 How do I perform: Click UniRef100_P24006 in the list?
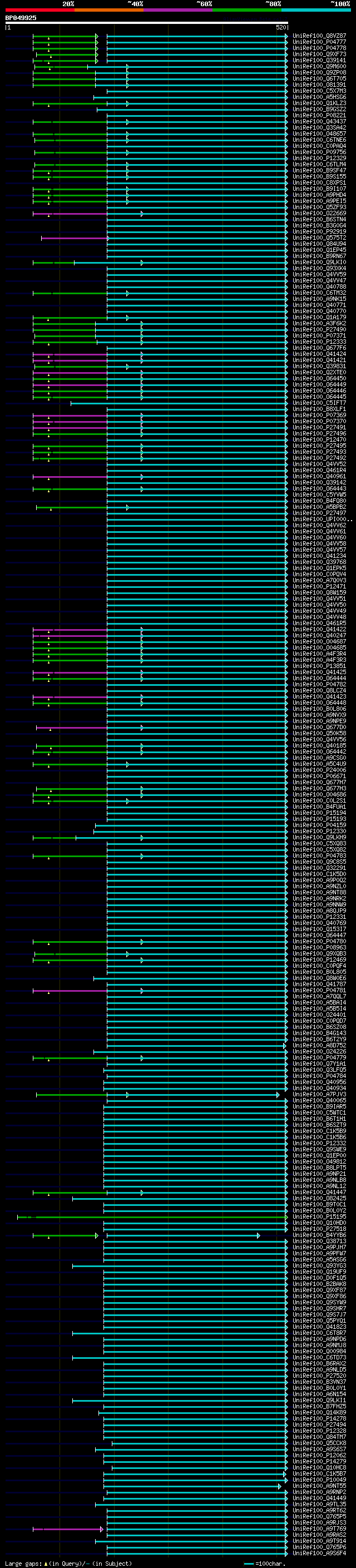click(319, 770)
